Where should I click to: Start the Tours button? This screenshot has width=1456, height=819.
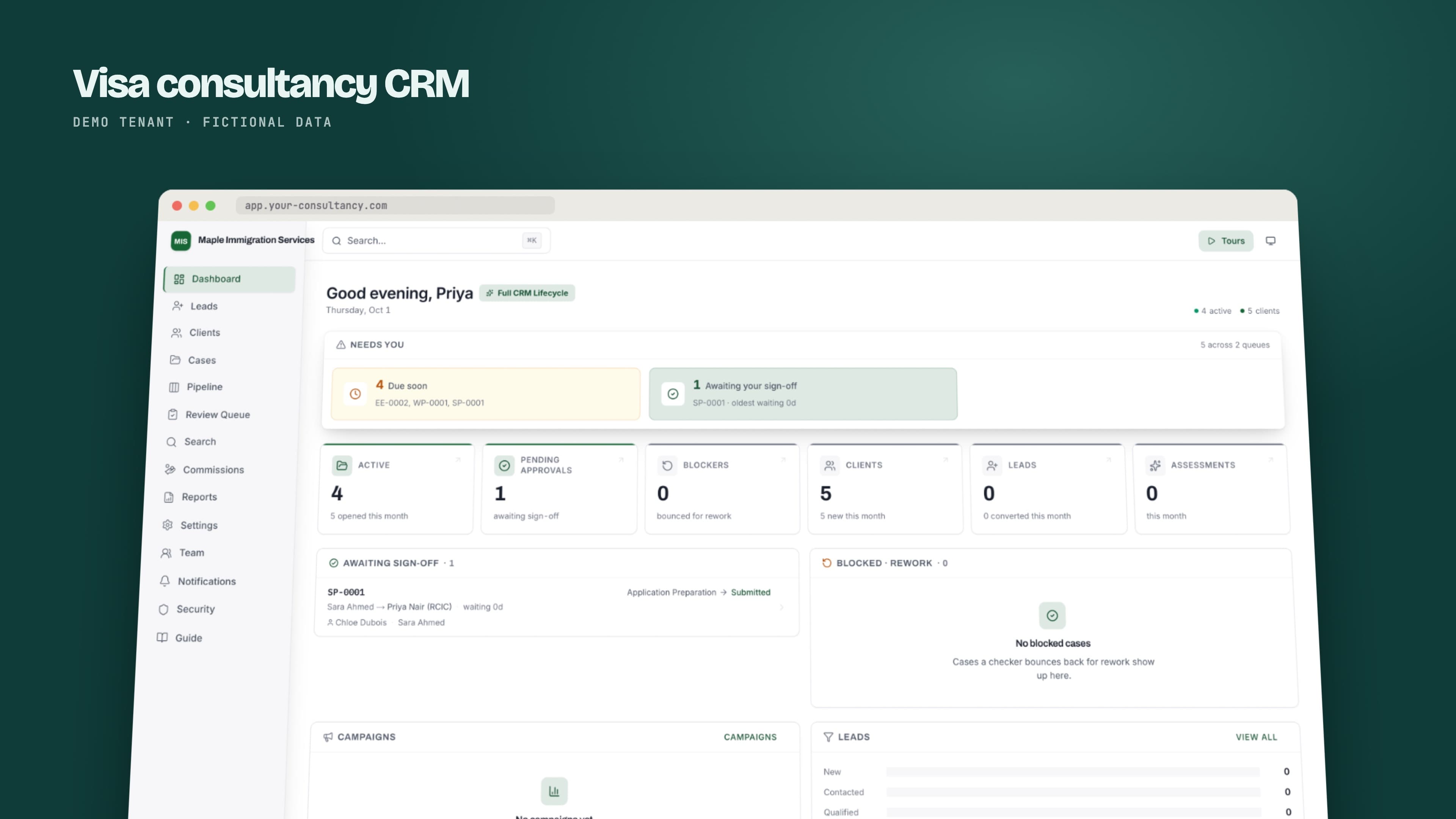pos(1226,241)
